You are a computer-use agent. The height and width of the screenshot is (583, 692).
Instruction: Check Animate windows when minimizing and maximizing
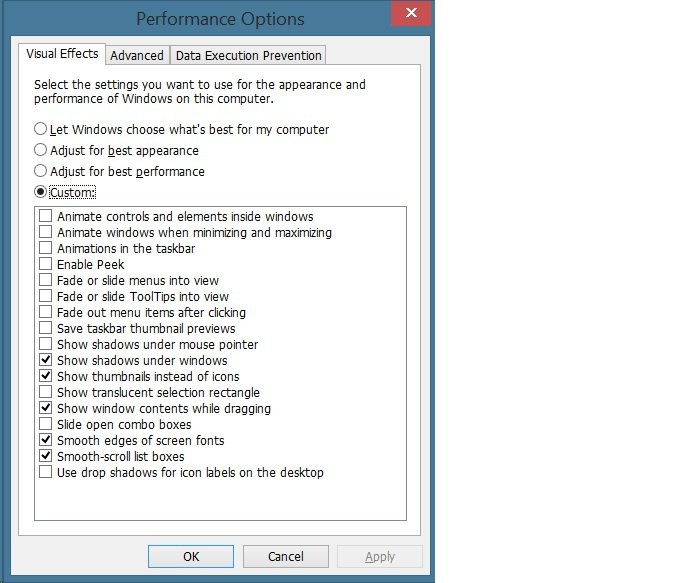pos(46,232)
